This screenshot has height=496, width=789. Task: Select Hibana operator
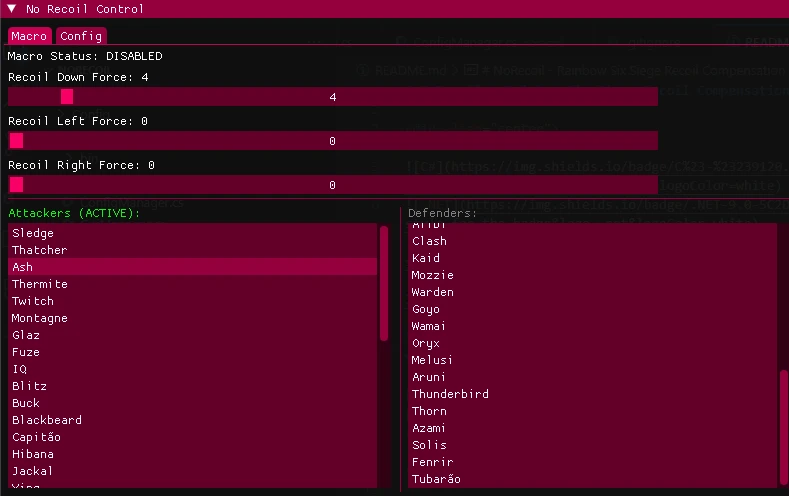[193, 454]
